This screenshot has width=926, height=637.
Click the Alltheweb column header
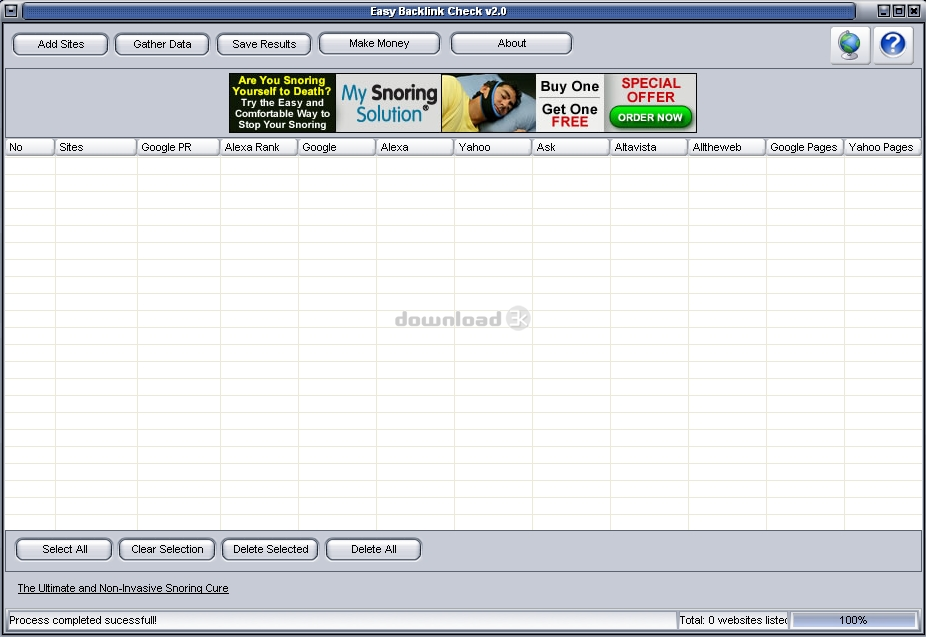[x=726, y=147]
